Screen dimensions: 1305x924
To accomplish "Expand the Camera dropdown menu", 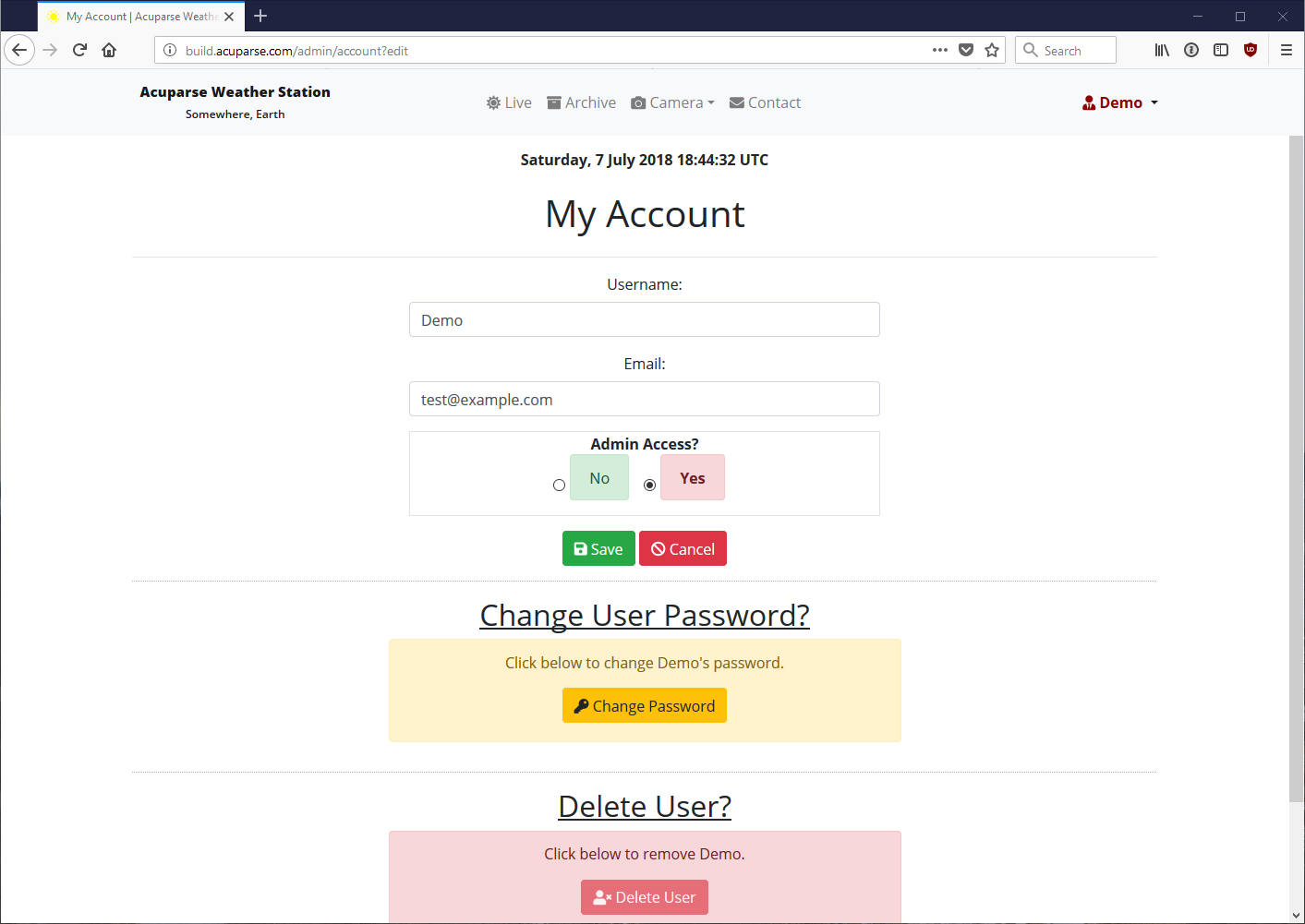I will [x=672, y=102].
